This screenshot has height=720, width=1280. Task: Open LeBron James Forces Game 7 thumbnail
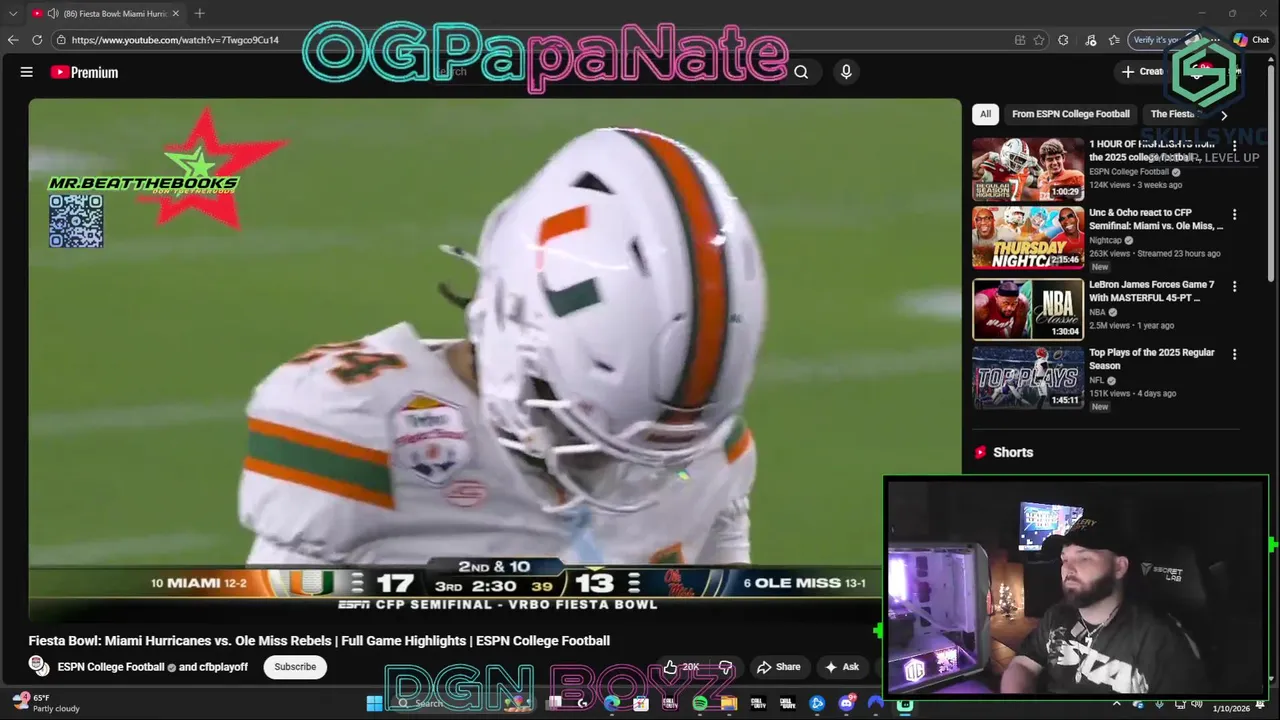coord(1028,310)
